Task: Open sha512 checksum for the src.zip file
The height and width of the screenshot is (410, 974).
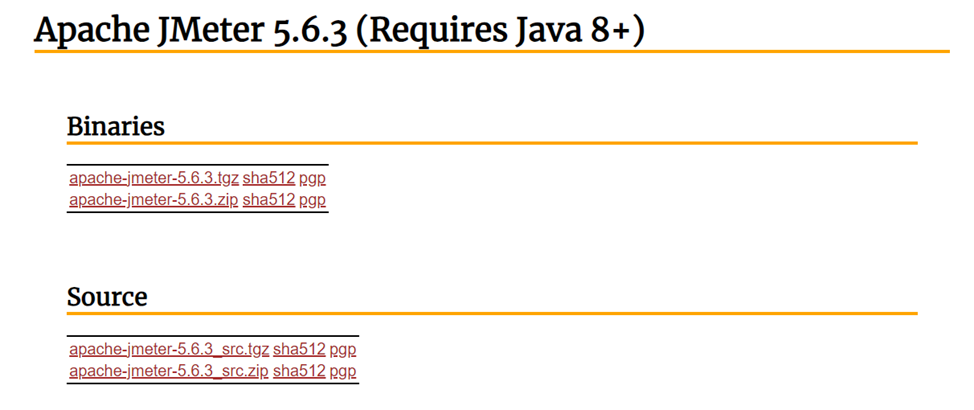Action: click(x=299, y=371)
